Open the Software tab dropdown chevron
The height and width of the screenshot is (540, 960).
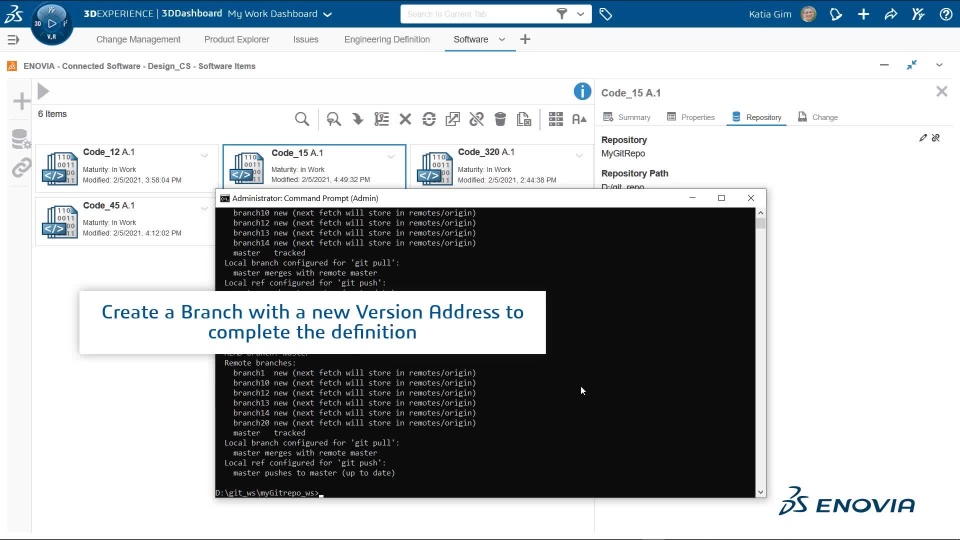click(x=502, y=39)
